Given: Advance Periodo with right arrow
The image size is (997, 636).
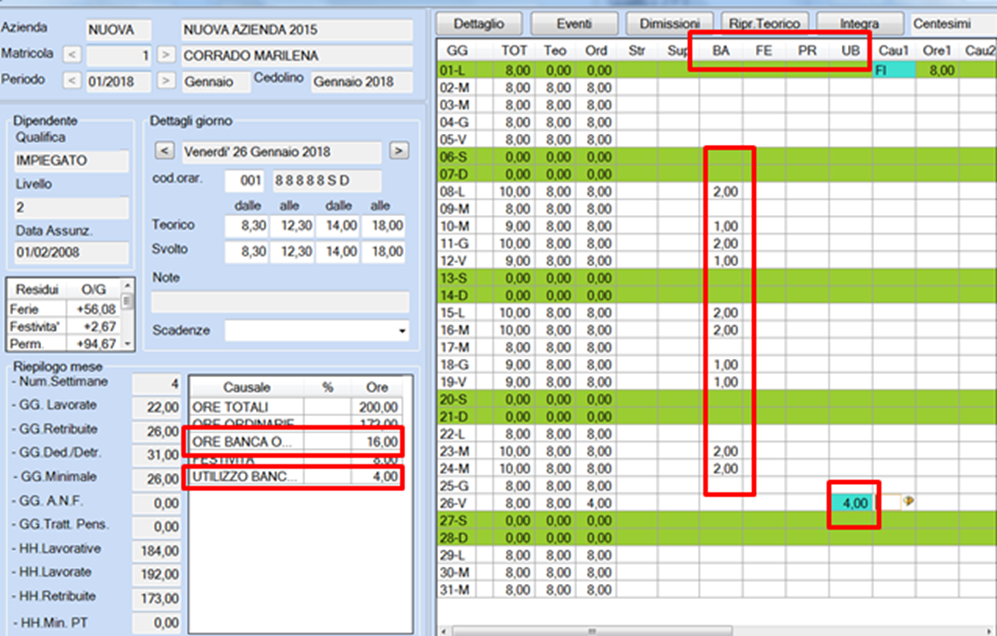Looking at the screenshot, I should 165,81.
